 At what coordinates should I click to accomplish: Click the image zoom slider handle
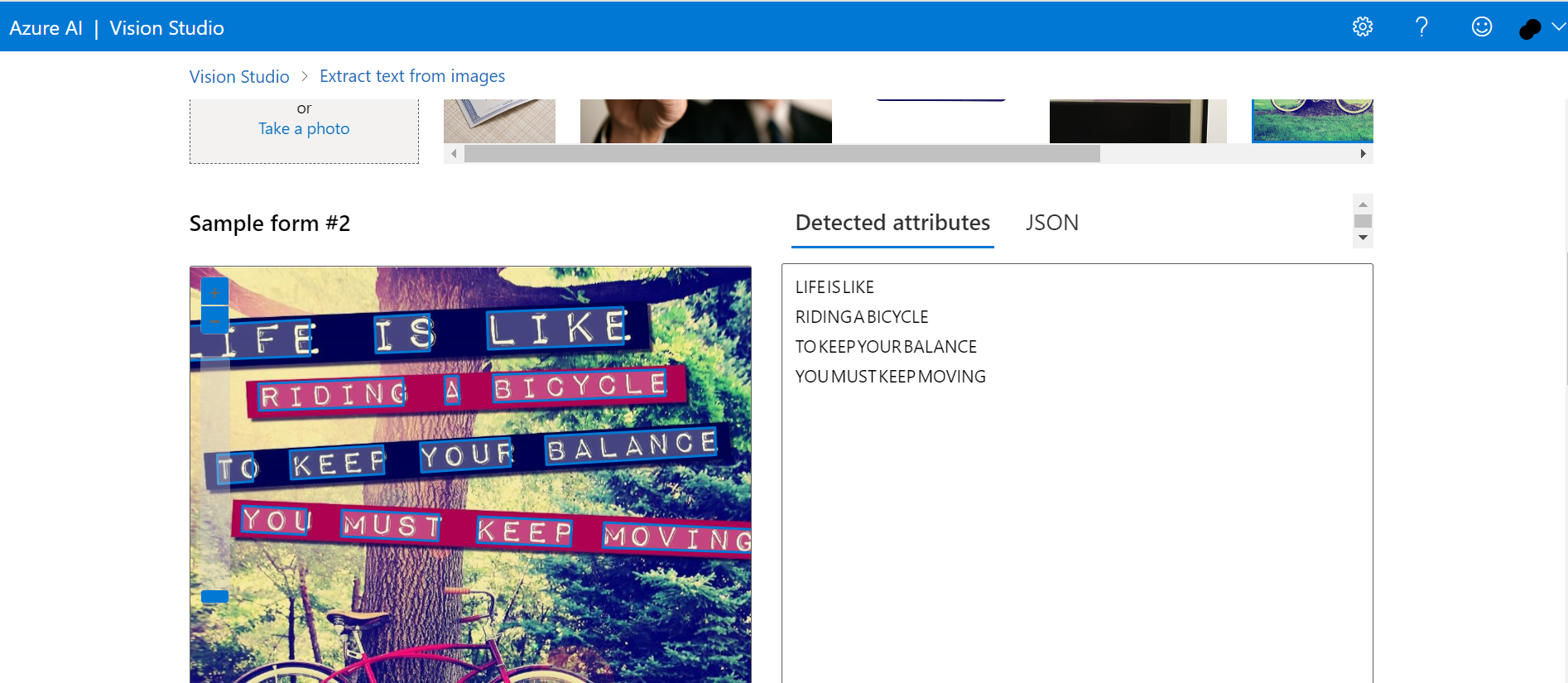point(214,596)
